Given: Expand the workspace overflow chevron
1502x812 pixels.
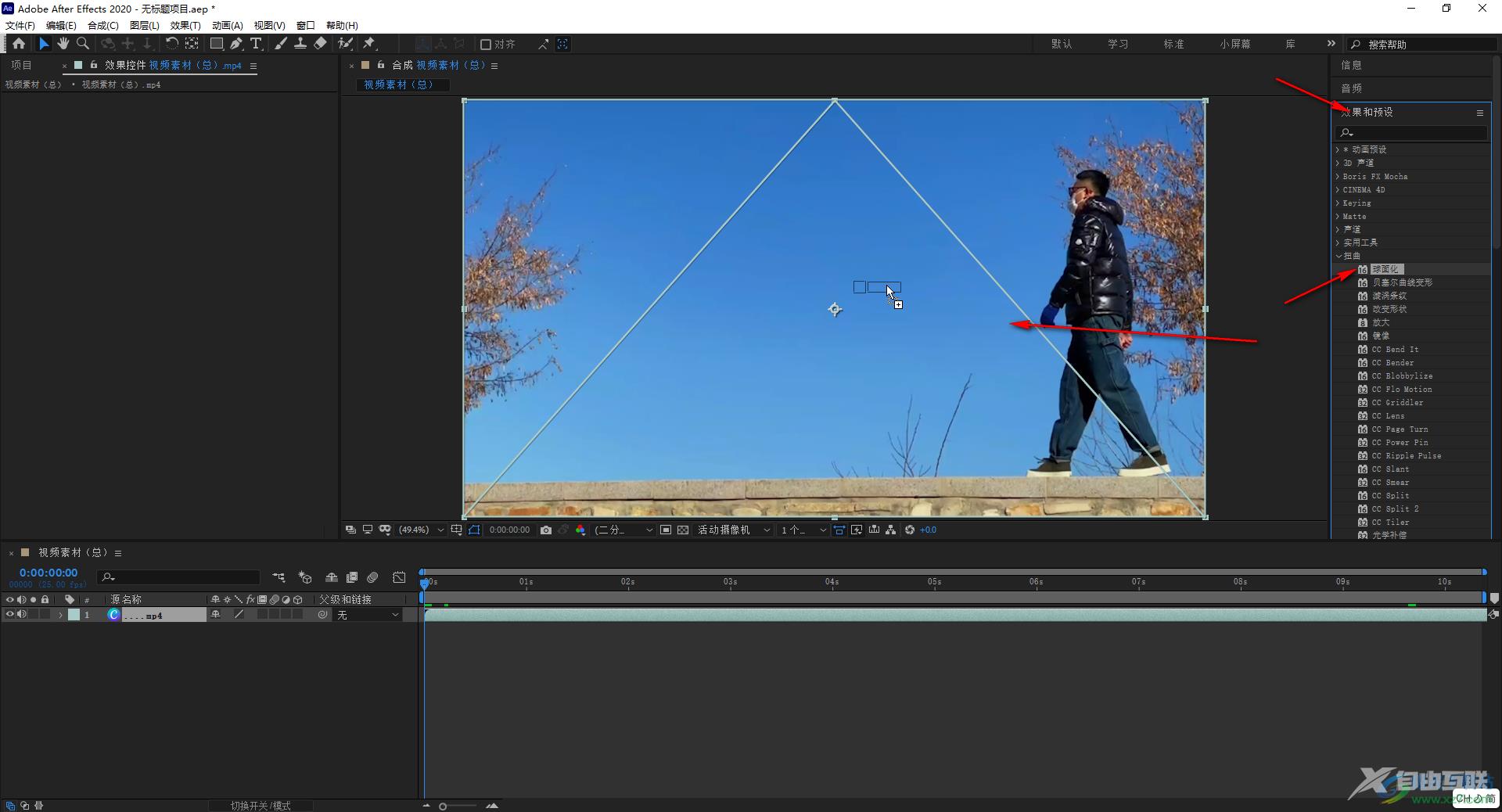Looking at the screenshot, I should pos(1331,44).
